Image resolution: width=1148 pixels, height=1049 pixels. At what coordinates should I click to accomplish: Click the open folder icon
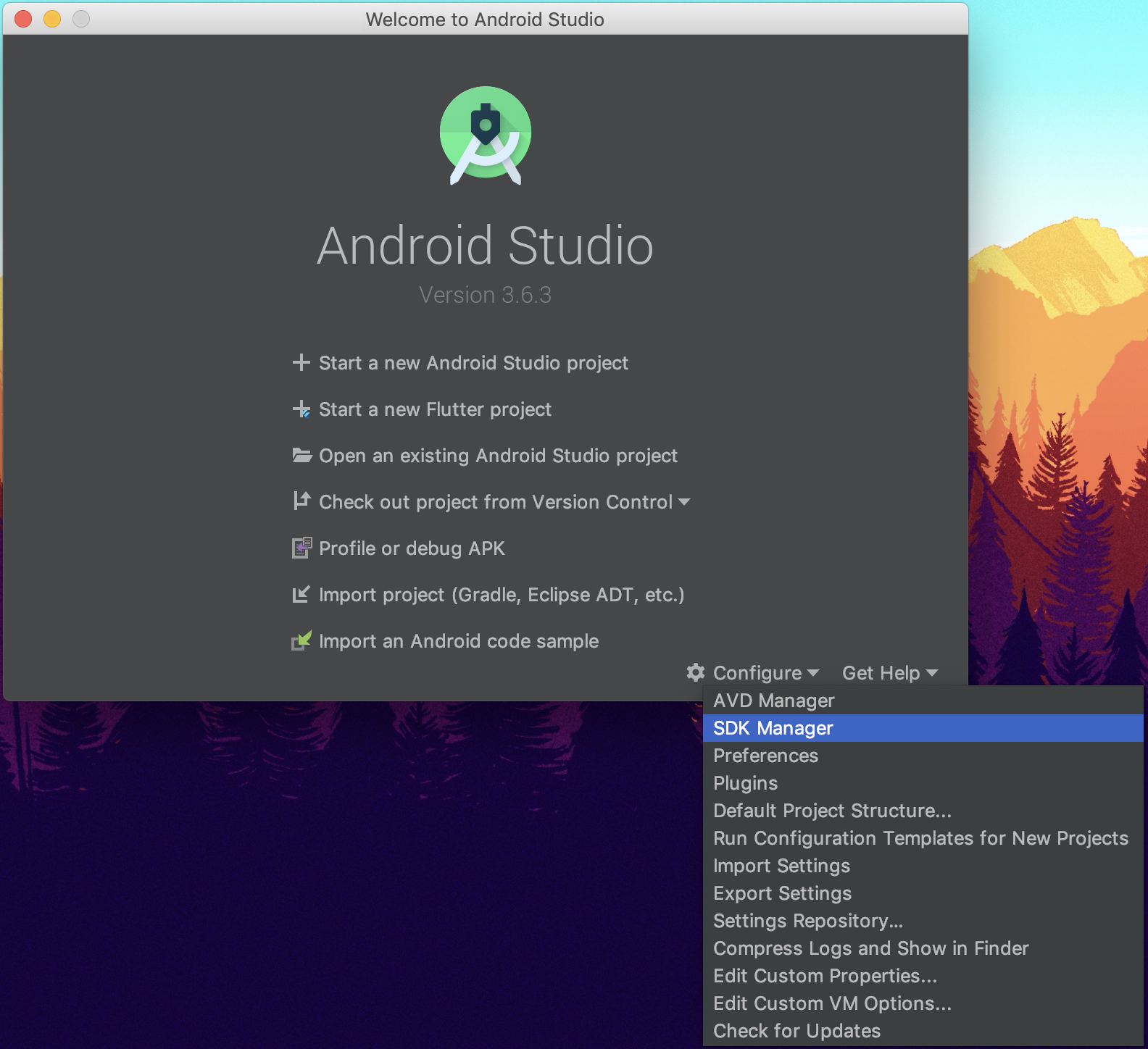pos(301,455)
